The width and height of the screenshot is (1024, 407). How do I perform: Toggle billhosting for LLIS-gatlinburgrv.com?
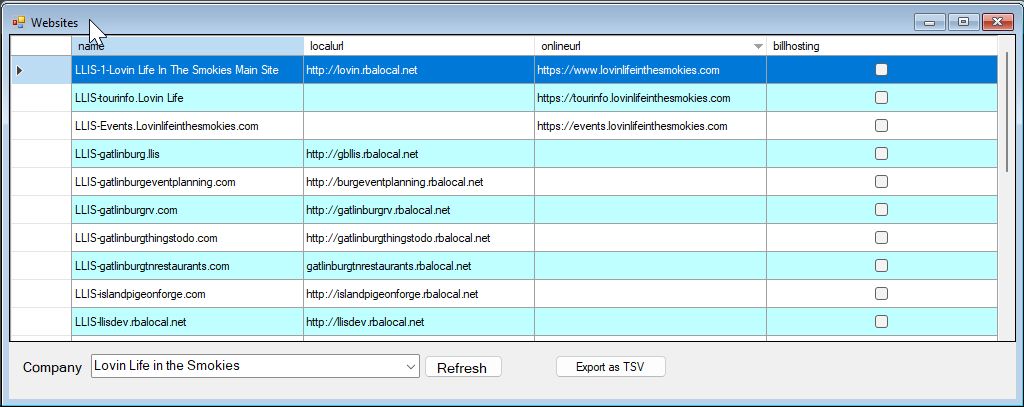881,210
